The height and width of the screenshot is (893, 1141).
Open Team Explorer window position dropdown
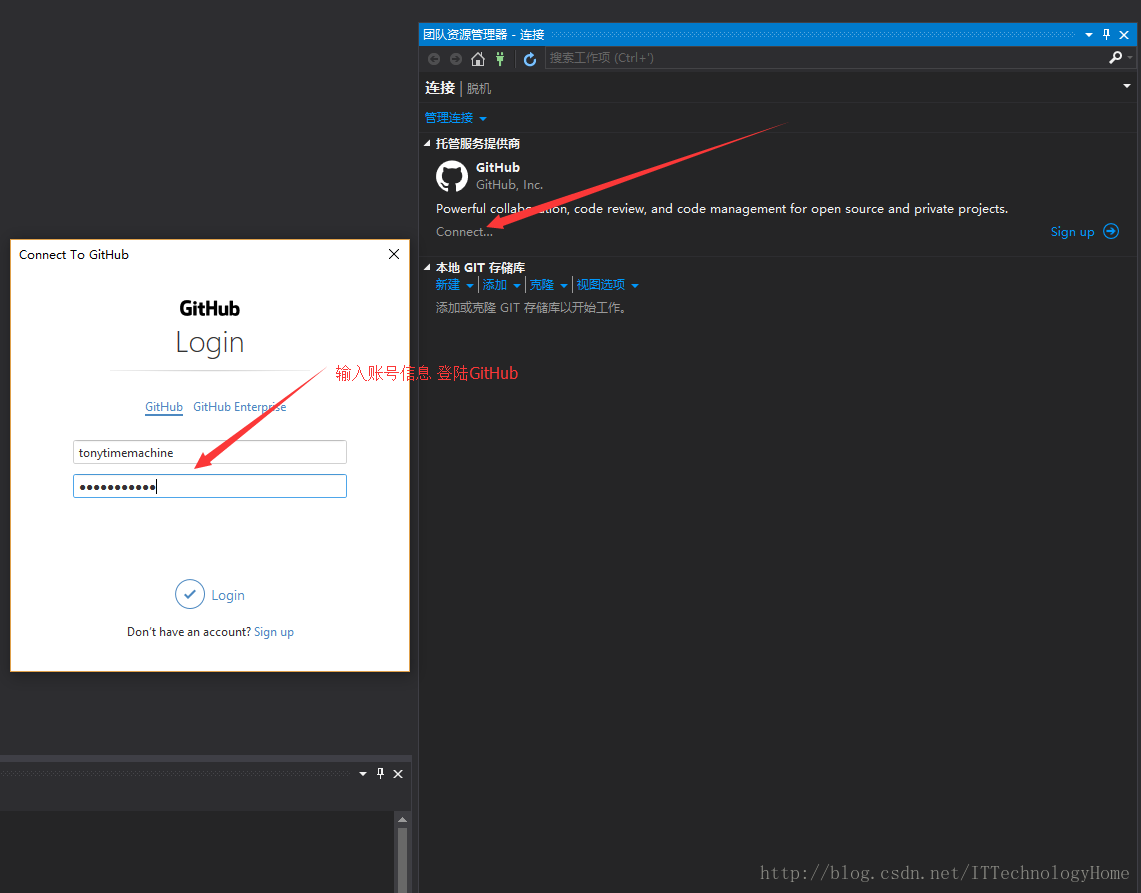[1089, 35]
